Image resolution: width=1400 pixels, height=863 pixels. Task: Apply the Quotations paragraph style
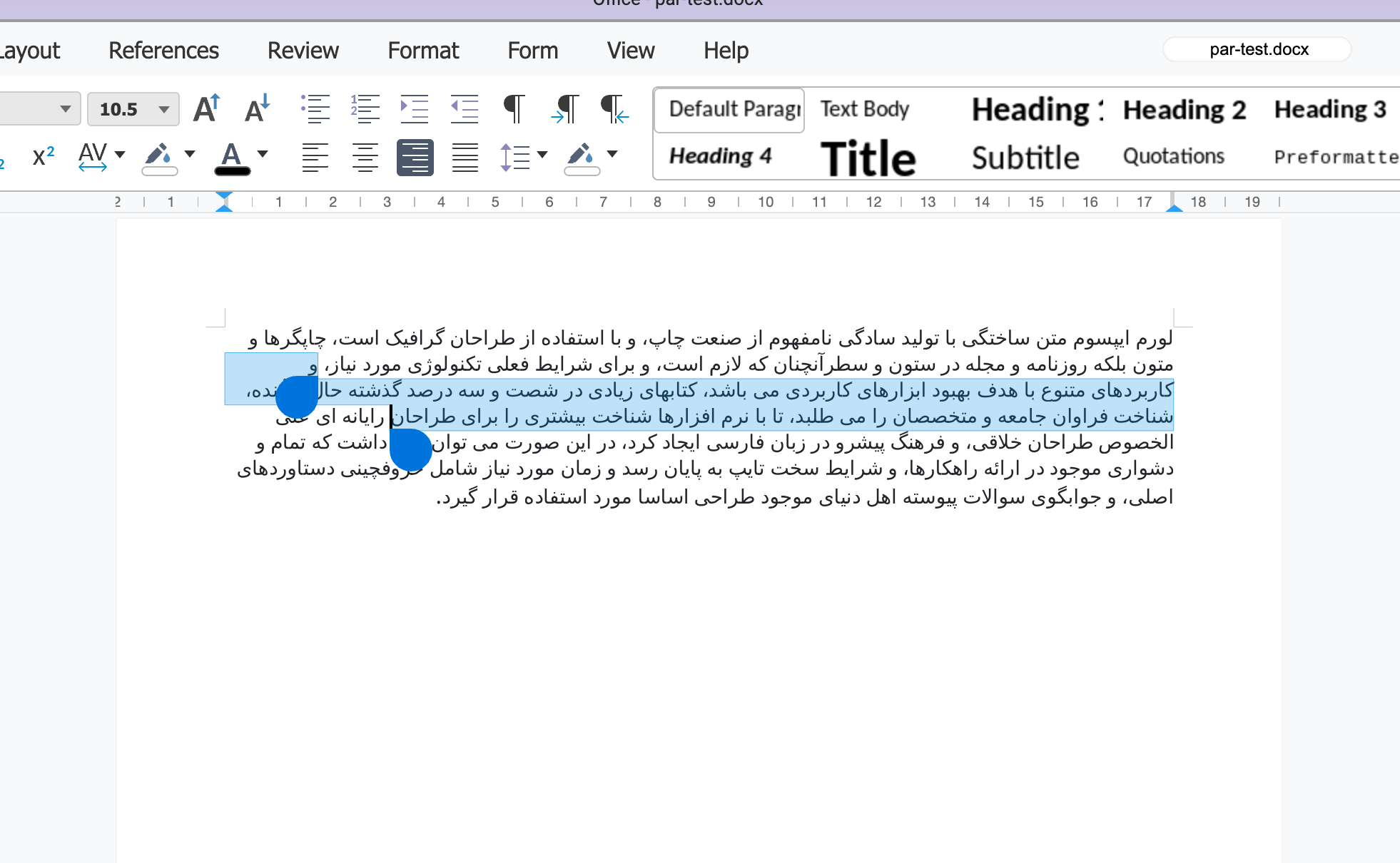coord(1173,156)
